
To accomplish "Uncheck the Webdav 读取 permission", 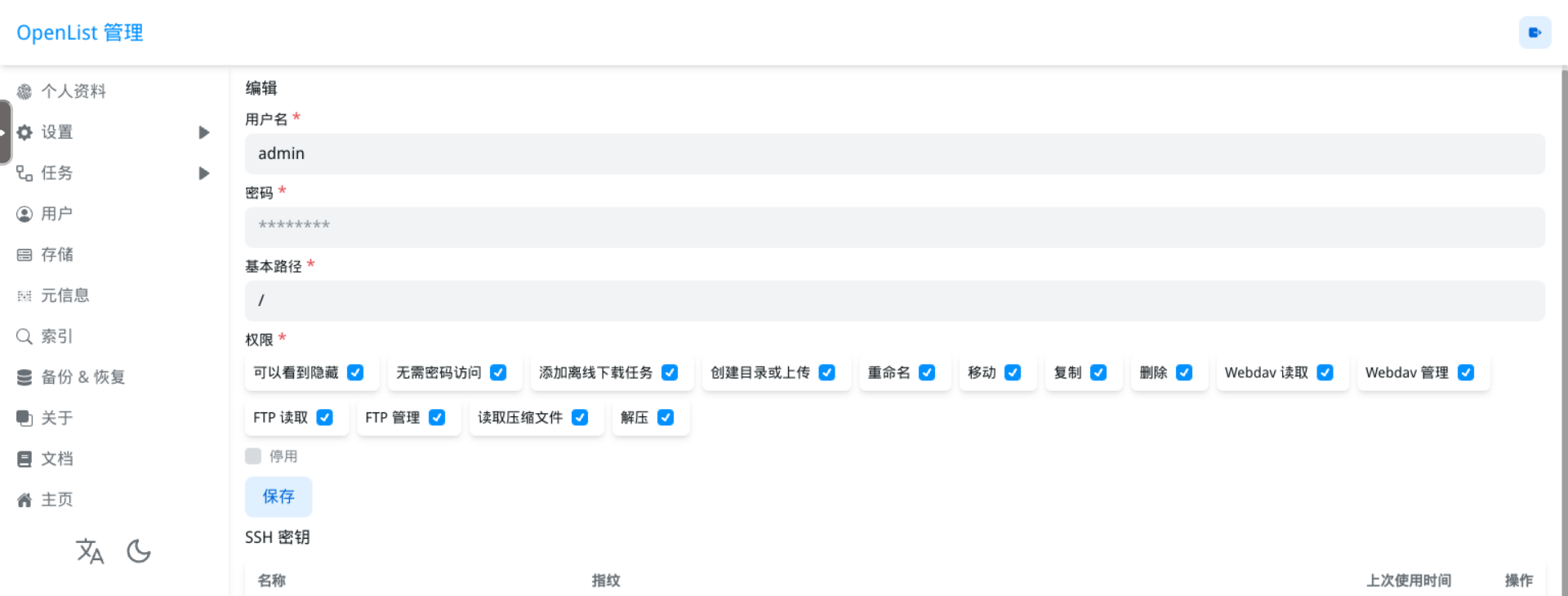I will tap(1325, 372).
